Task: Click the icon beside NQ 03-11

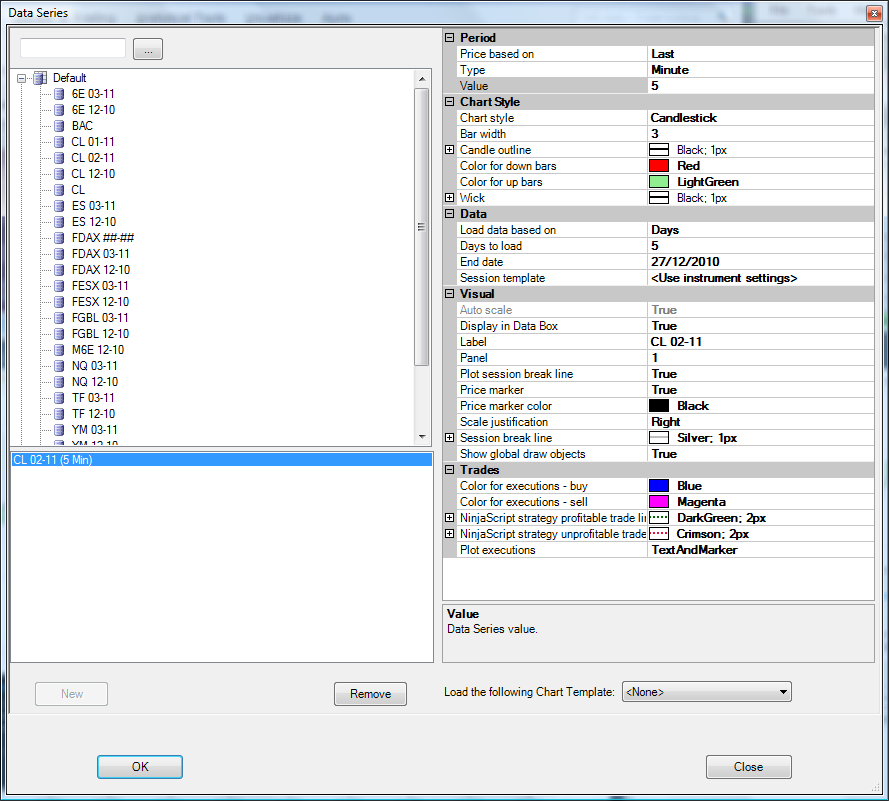Action: coord(59,366)
